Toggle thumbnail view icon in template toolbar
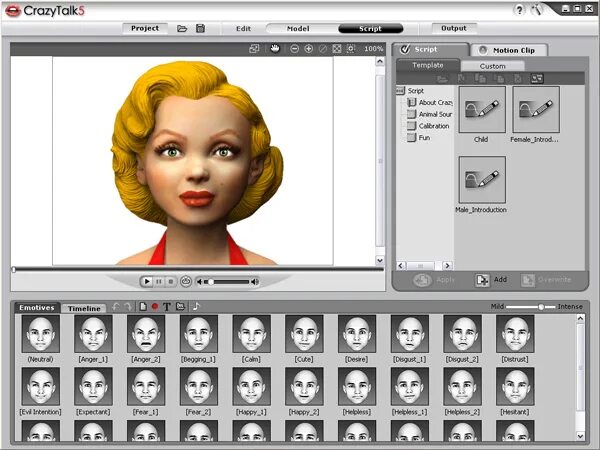Image resolution: width=600 pixels, height=450 pixels. tap(536, 78)
